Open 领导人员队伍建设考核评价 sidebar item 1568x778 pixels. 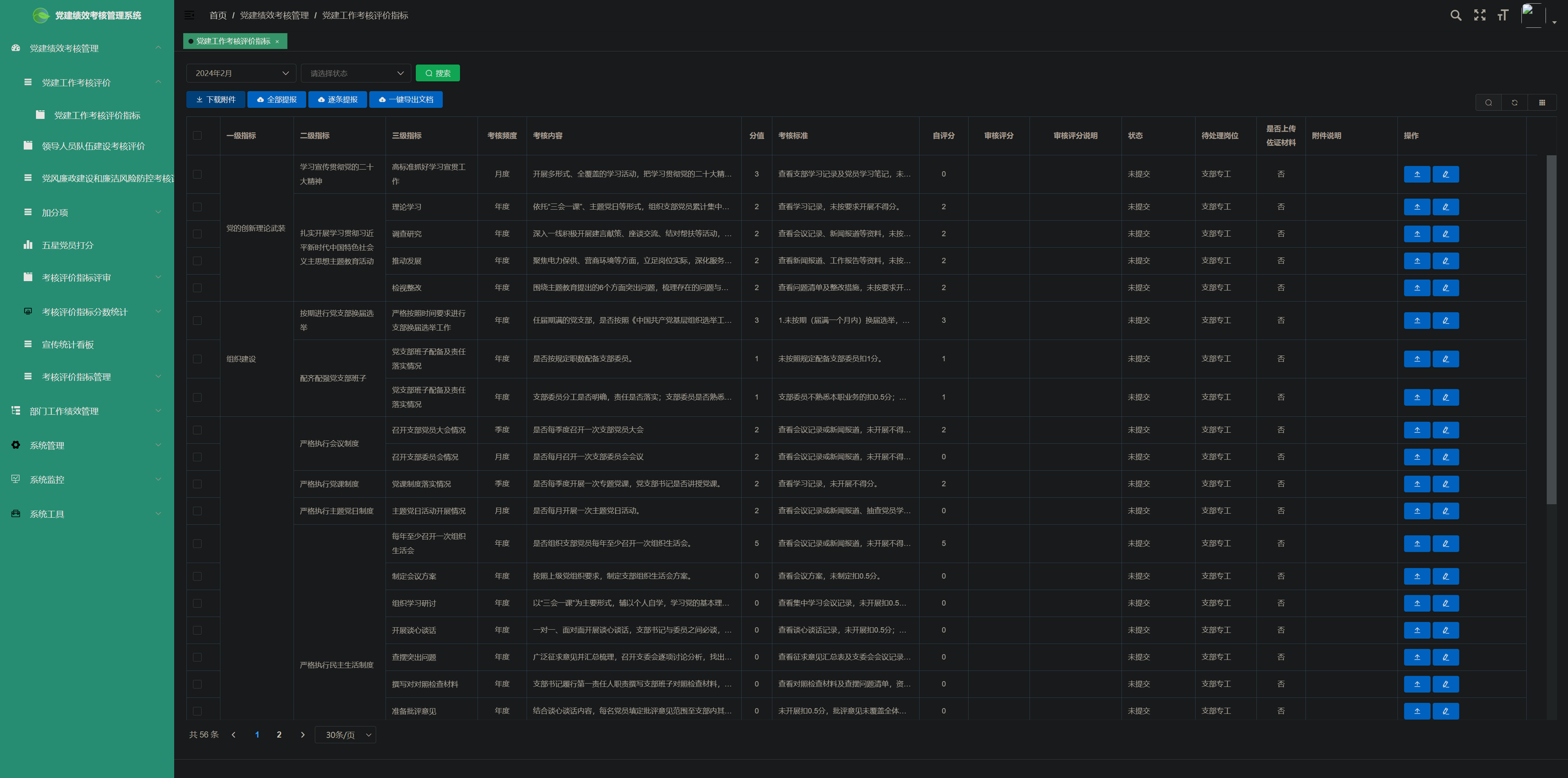[87, 146]
